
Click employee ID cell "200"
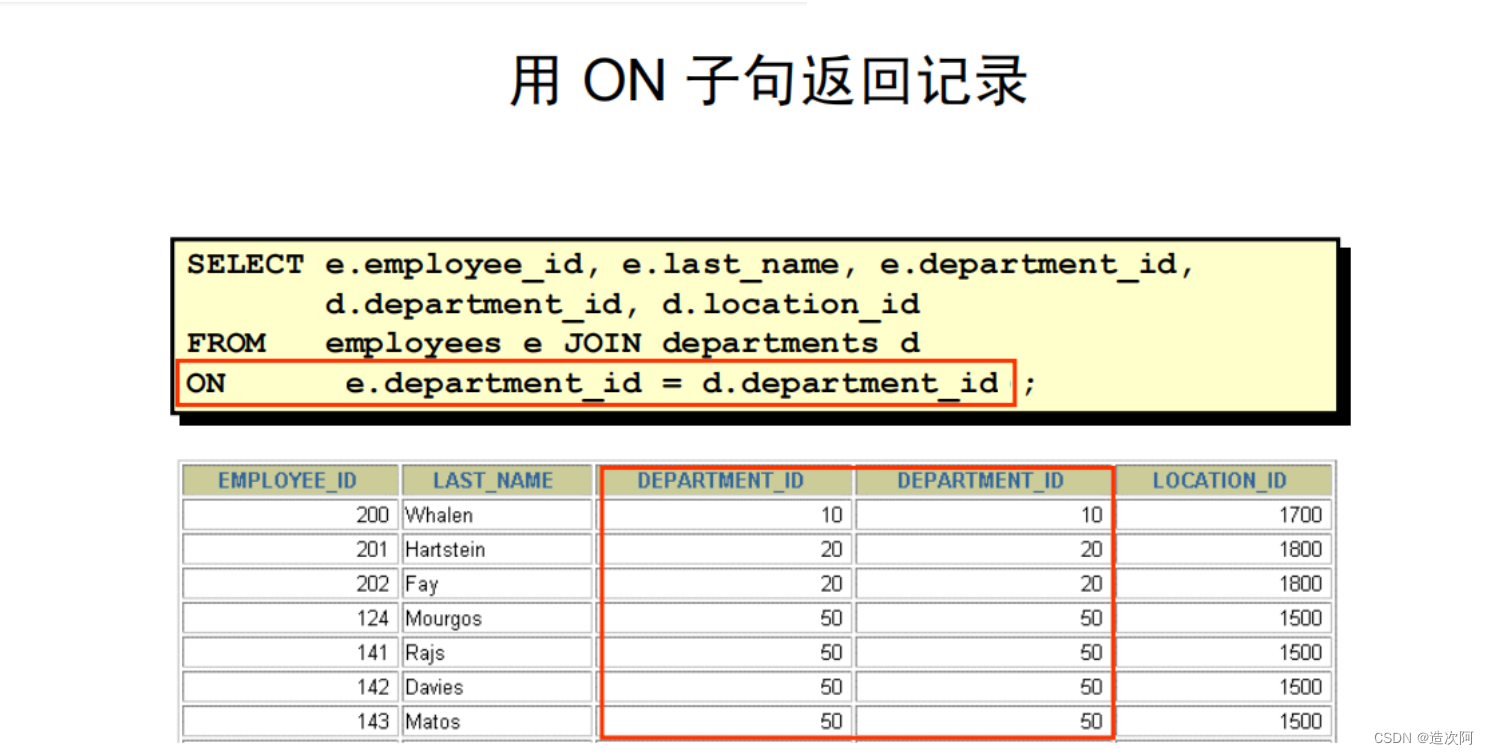[288, 515]
